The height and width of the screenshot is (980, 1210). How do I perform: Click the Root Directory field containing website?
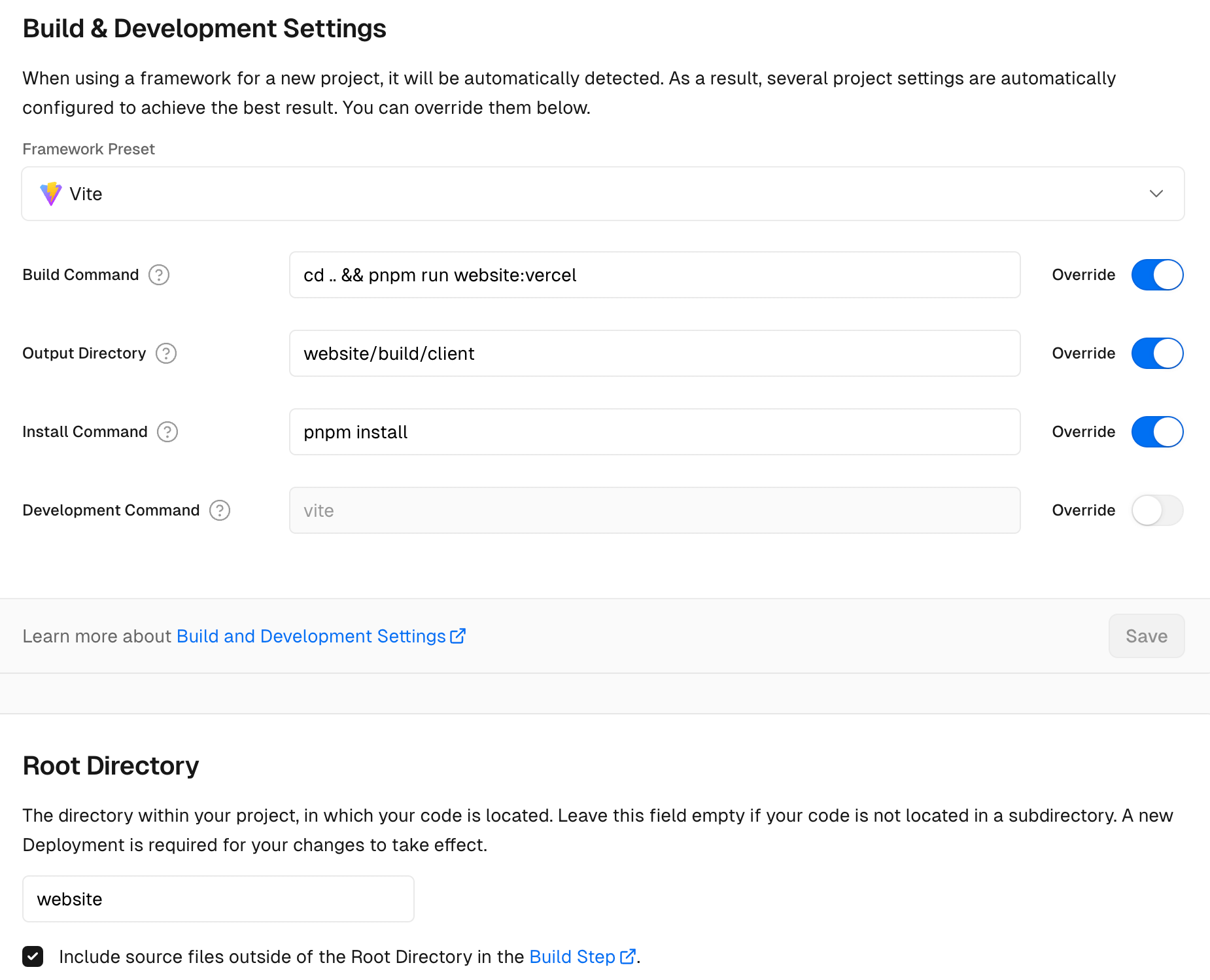(218, 899)
